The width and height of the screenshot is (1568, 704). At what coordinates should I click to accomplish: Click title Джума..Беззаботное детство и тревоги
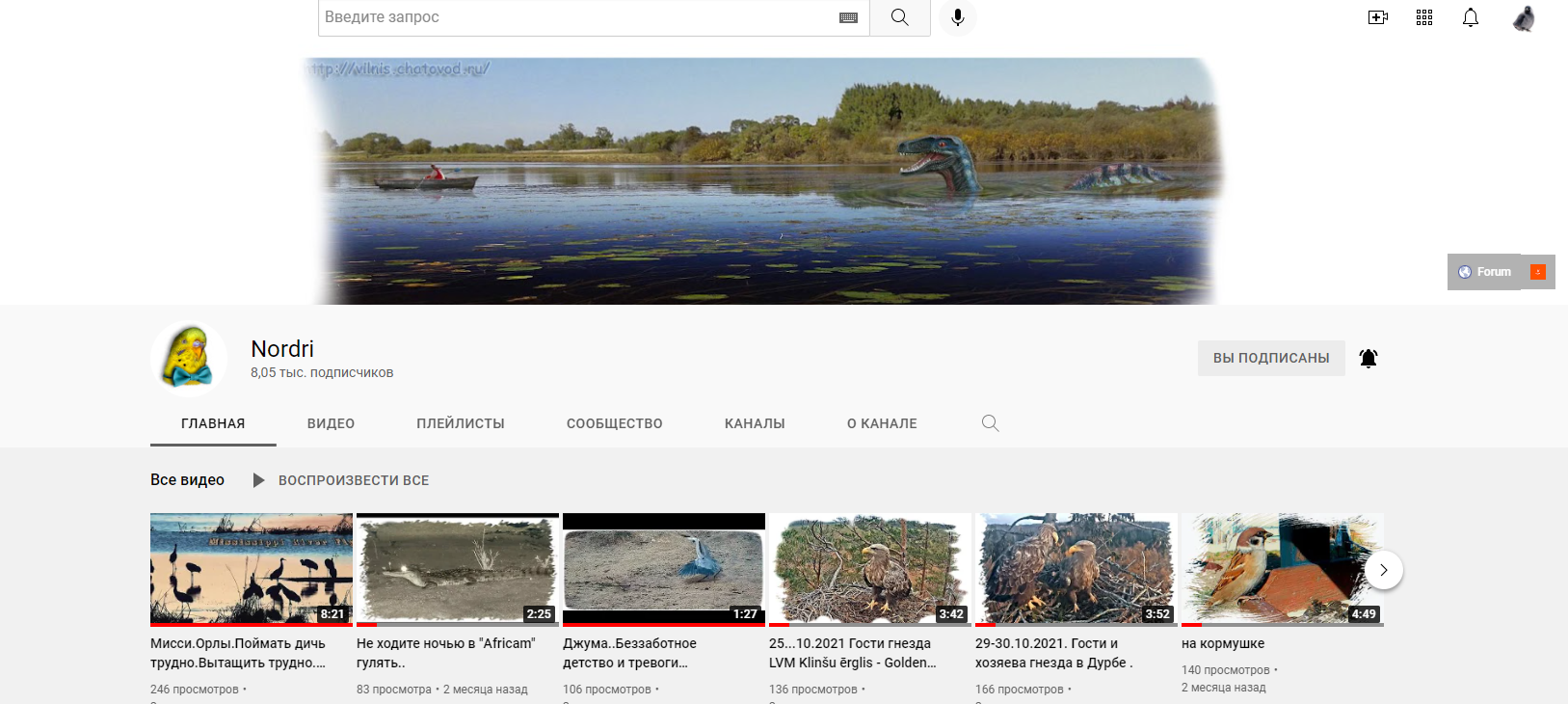pos(629,653)
